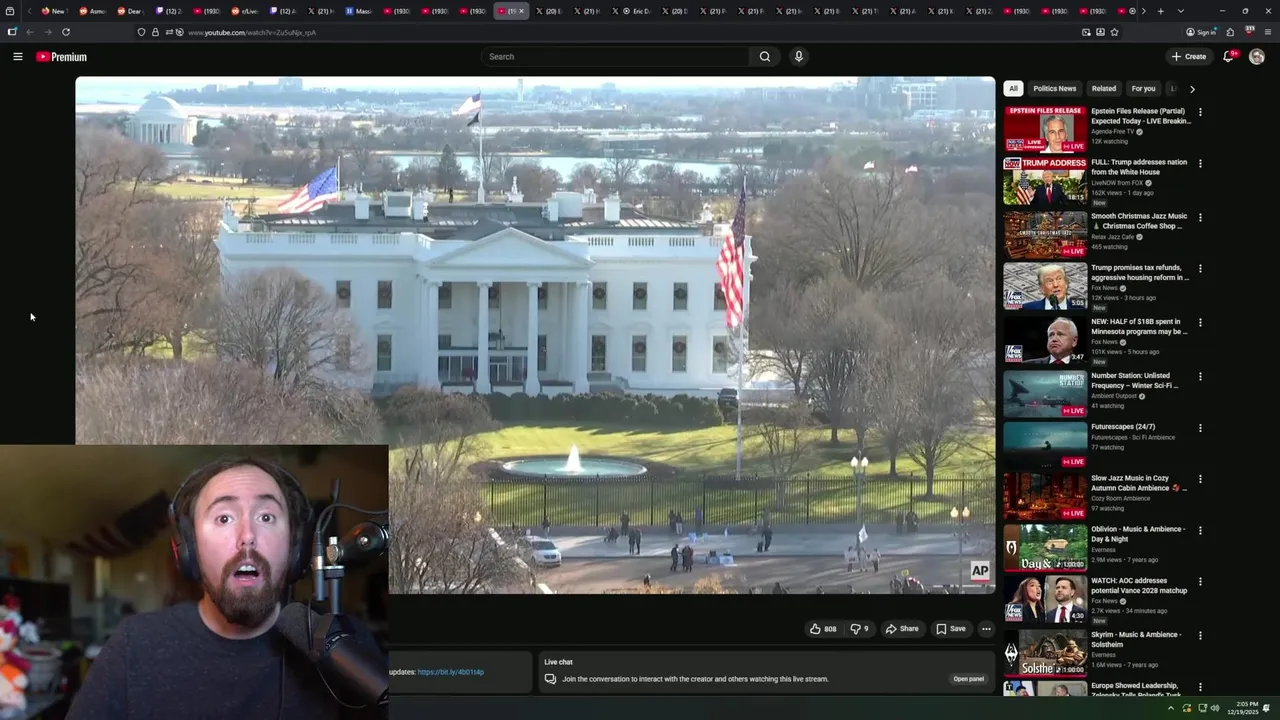1280x720 pixels.
Task: Open browser tab list dropdown
Action: (x=1180, y=11)
